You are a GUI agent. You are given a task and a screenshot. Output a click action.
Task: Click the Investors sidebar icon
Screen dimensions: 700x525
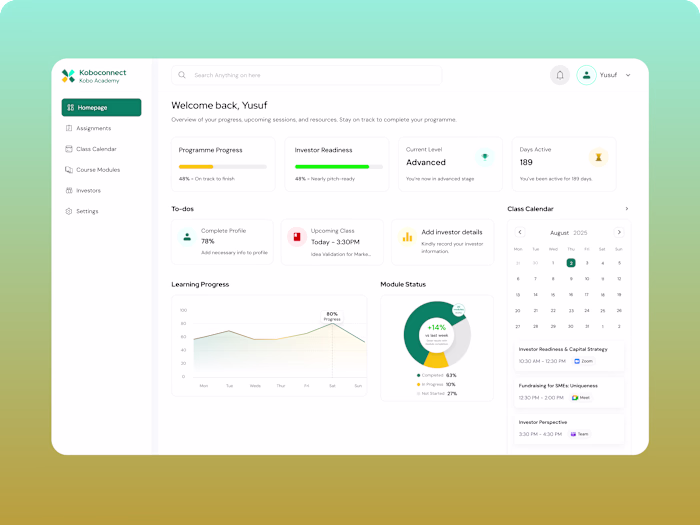click(x=69, y=190)
